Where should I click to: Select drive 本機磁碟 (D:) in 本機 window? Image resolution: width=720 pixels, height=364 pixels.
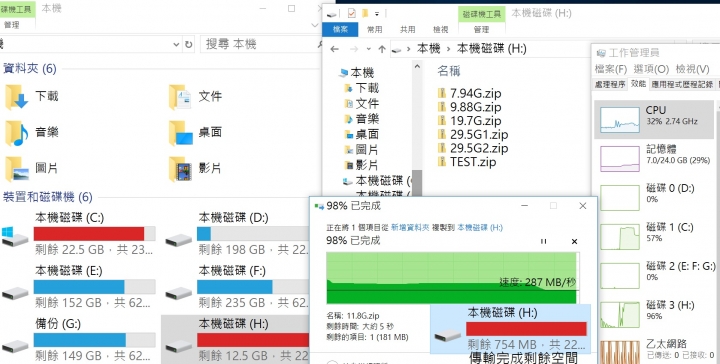coord(236,234)
